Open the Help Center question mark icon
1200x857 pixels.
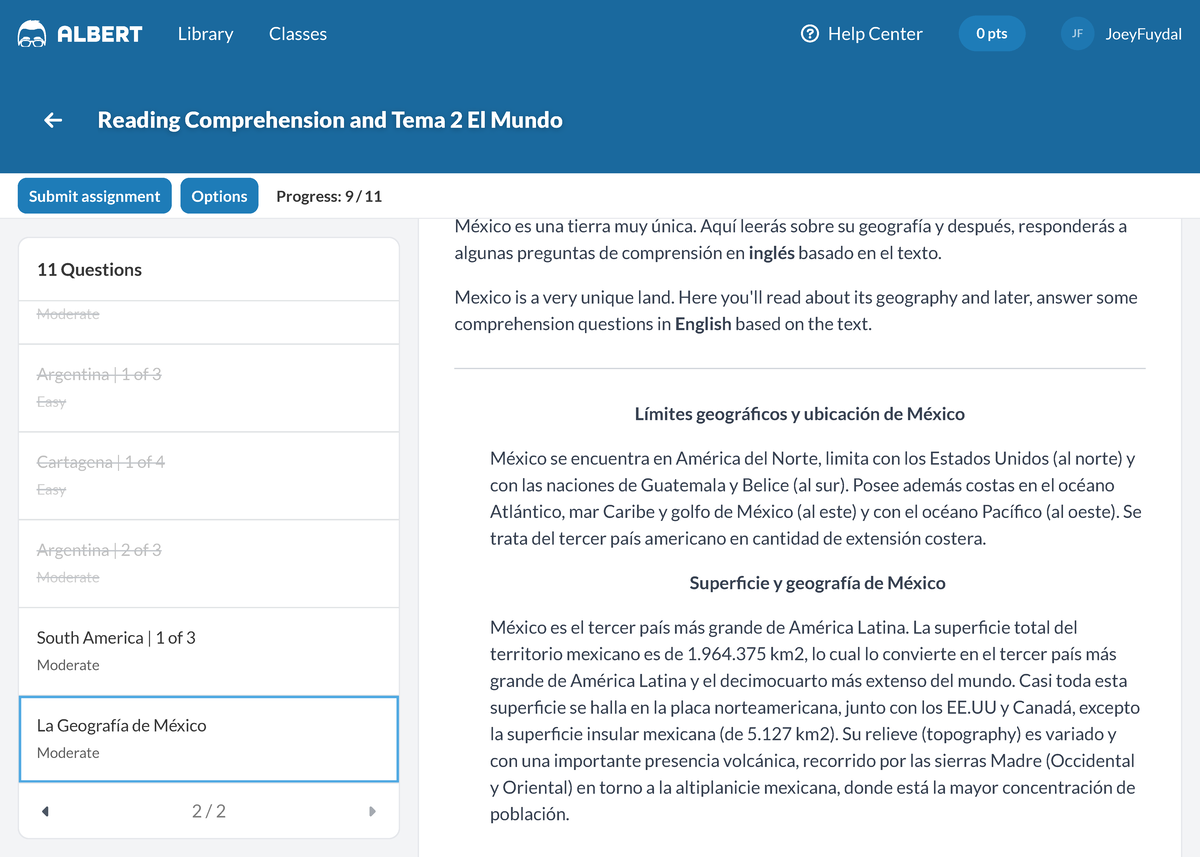(x=810, y=34)
